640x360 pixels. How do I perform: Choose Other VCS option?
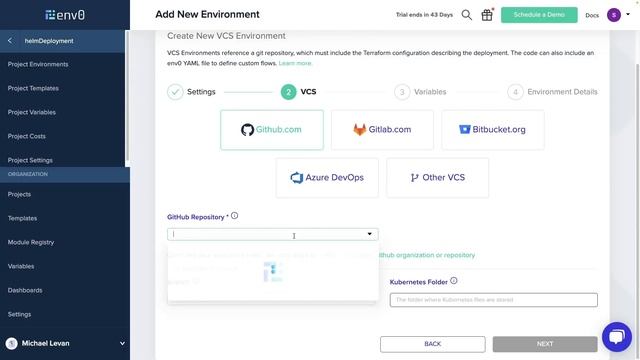[437, 178]
